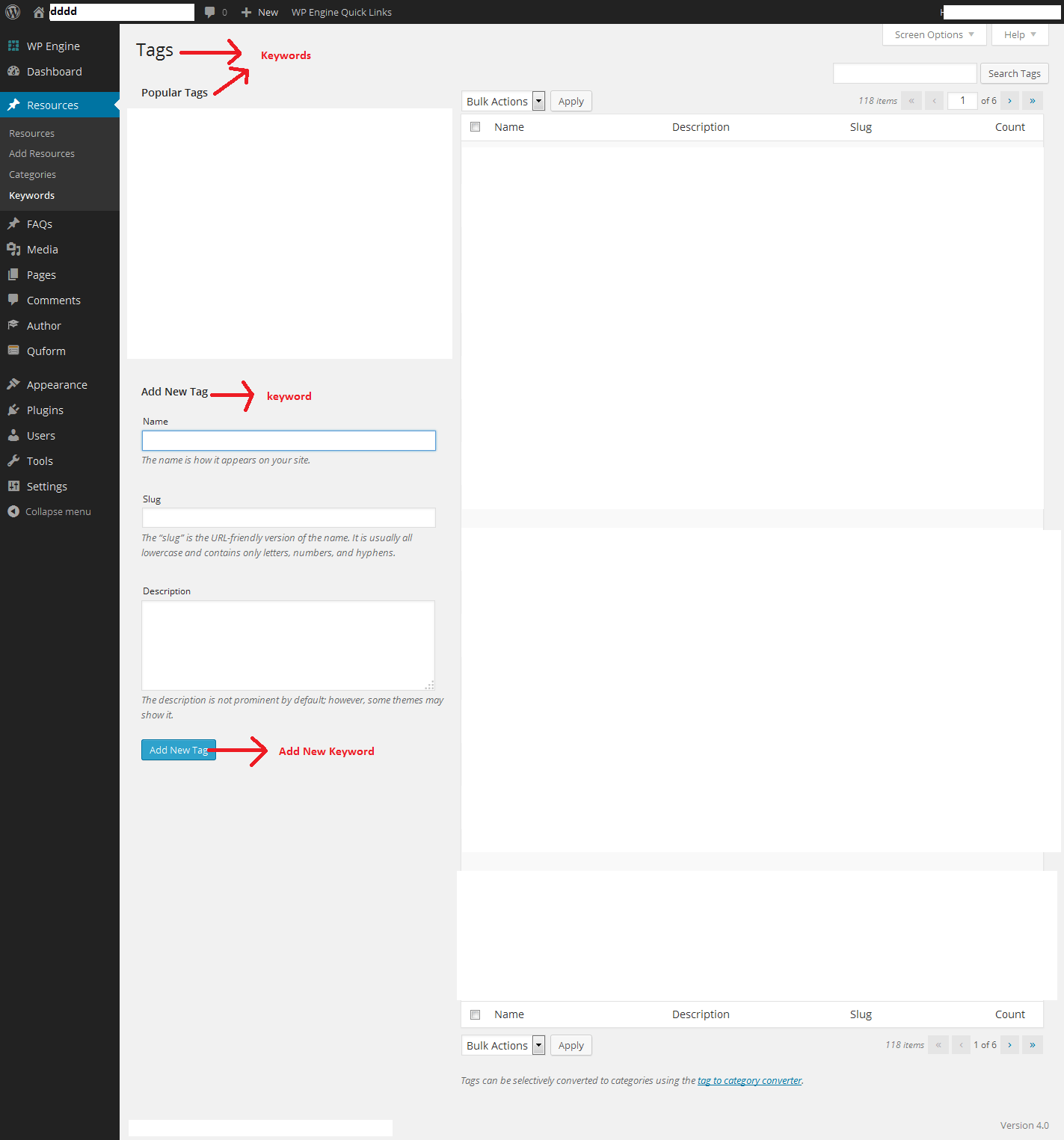Click the comments bubble icon in admin bar
Screen dimensions: 1064x1140
[x=210, y=12]
